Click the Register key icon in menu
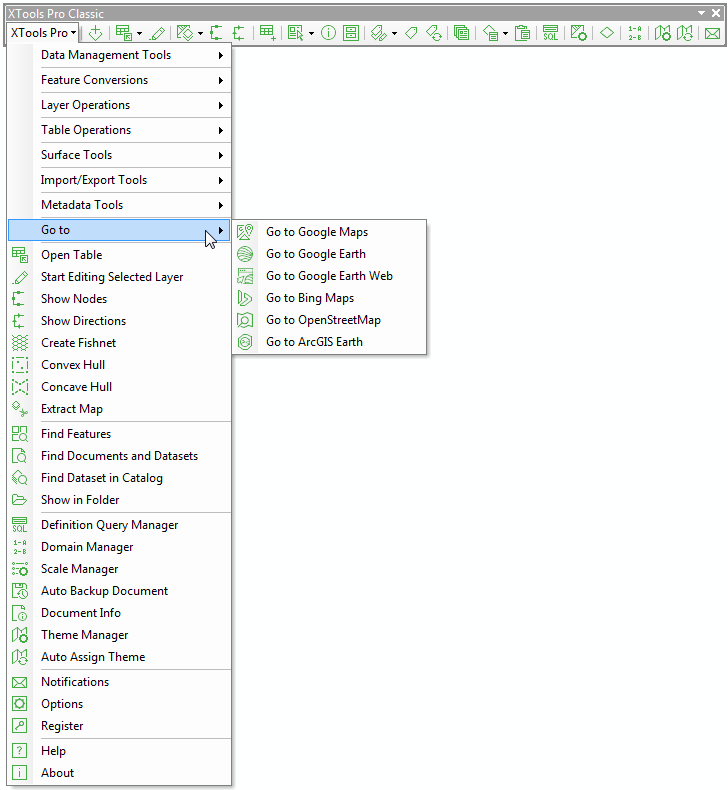 [x=20, y=726]
